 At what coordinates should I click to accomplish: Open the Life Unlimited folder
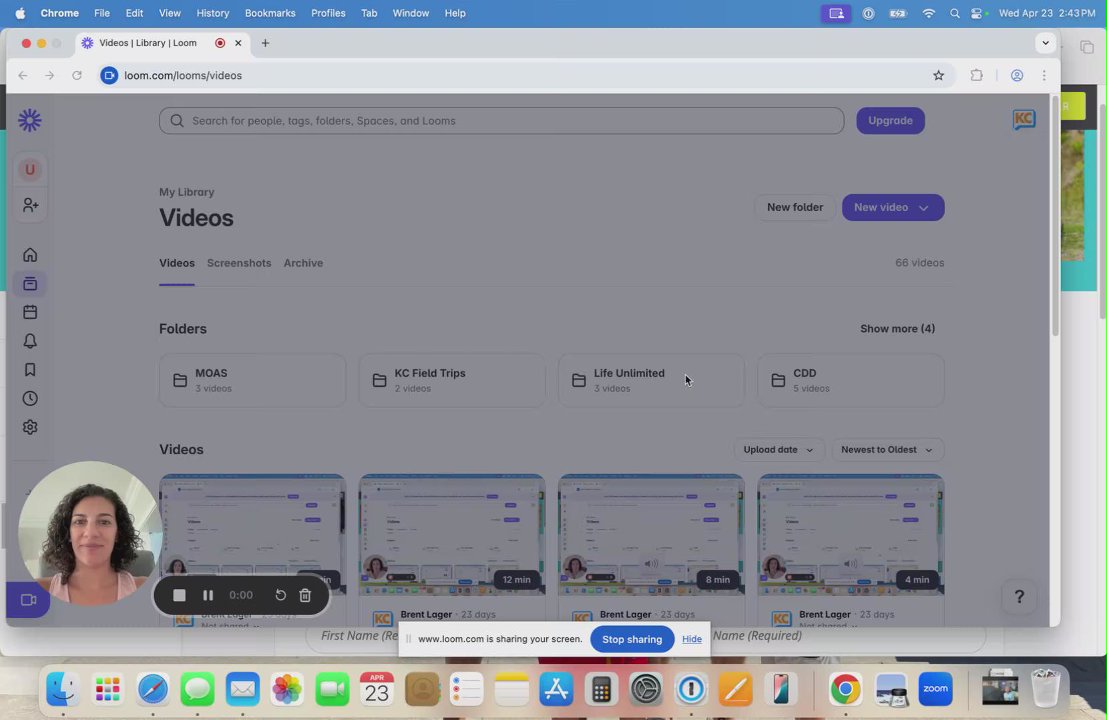[651, 380]
